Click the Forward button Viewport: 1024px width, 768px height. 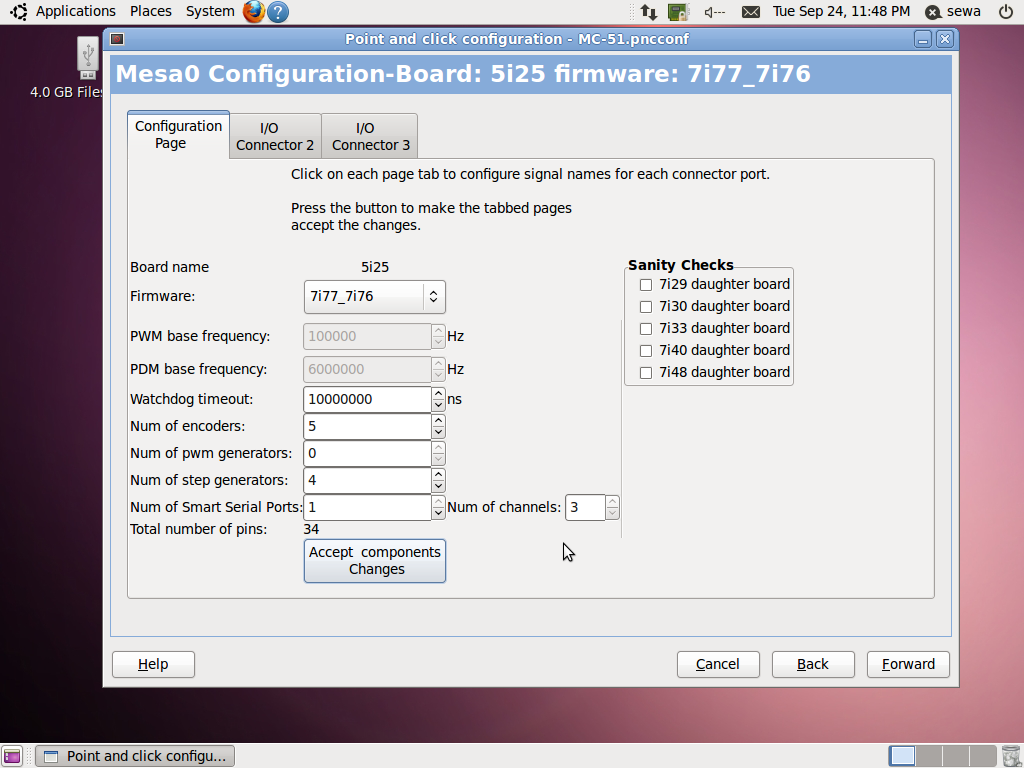pyautogui.click(x=908, y=664)
